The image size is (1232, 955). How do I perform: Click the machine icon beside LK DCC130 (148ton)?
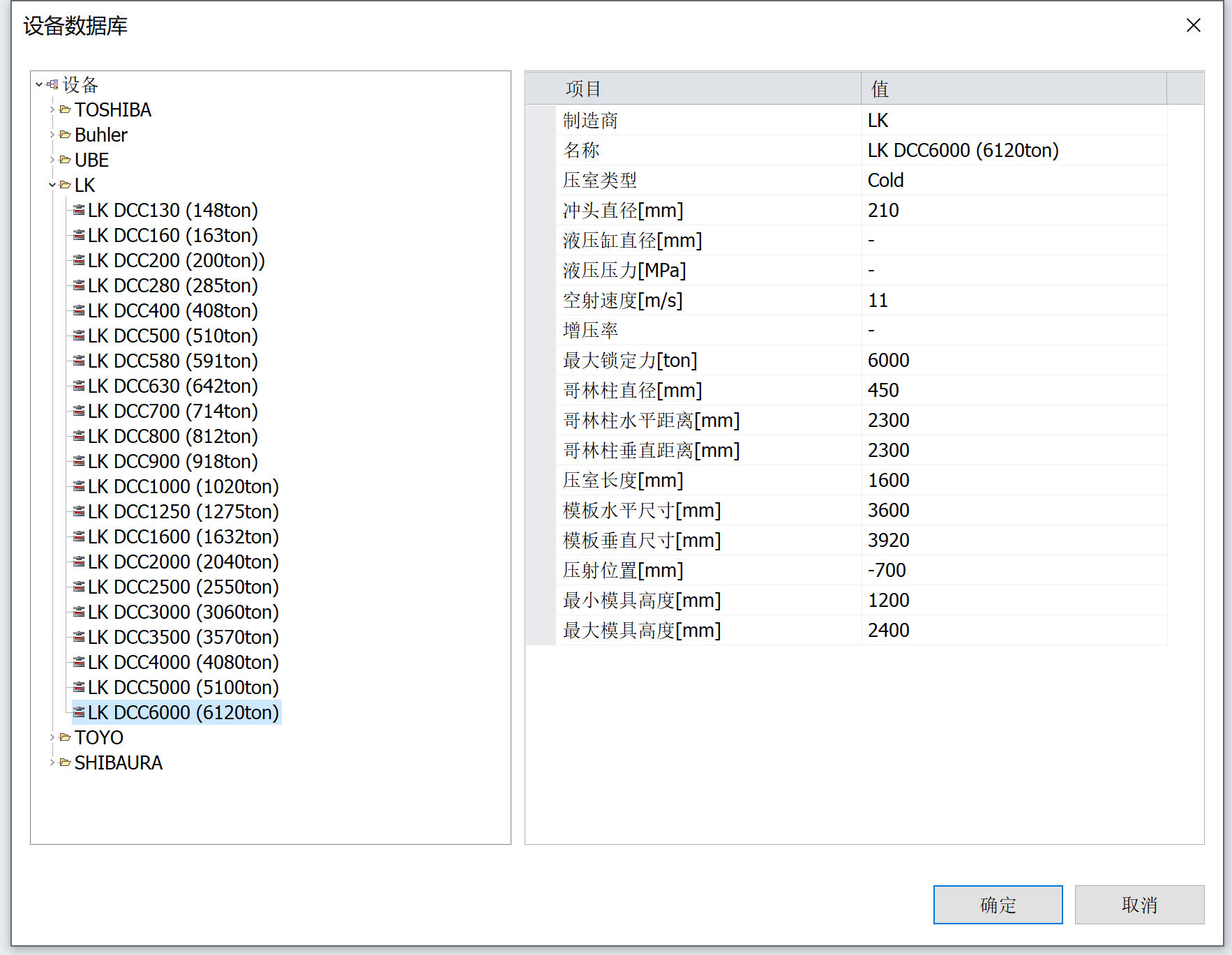(79, 210)
